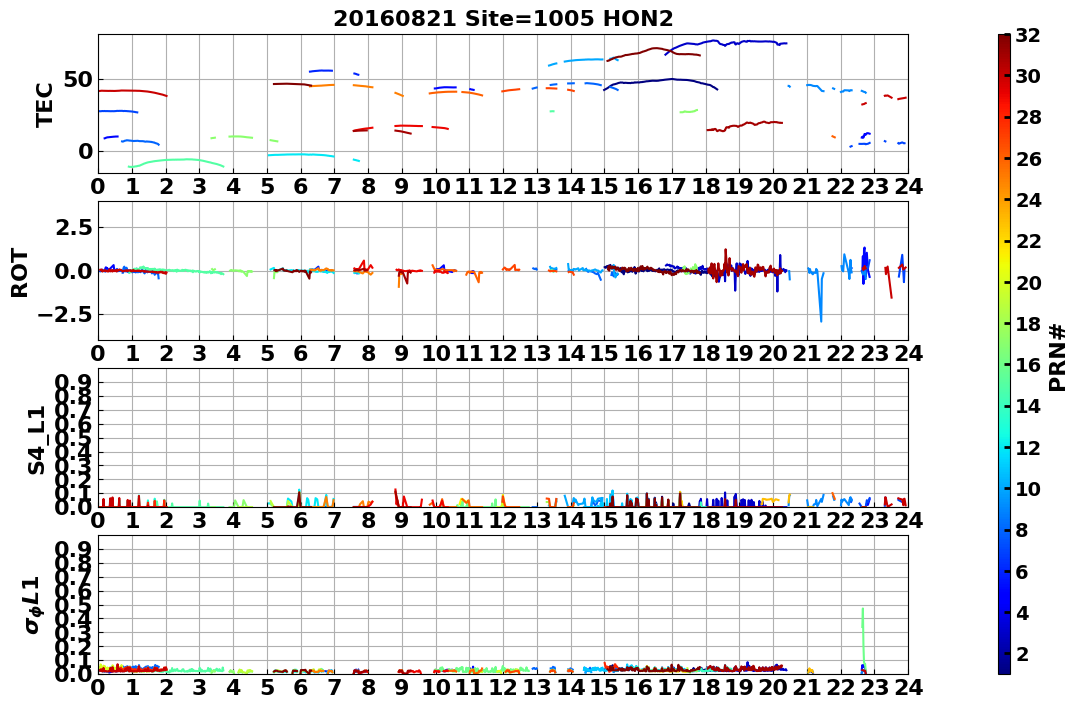This screenshot has width=1077, height=709.
Task: Click the colorbar tick label 22
Action: pos(1028,241)
